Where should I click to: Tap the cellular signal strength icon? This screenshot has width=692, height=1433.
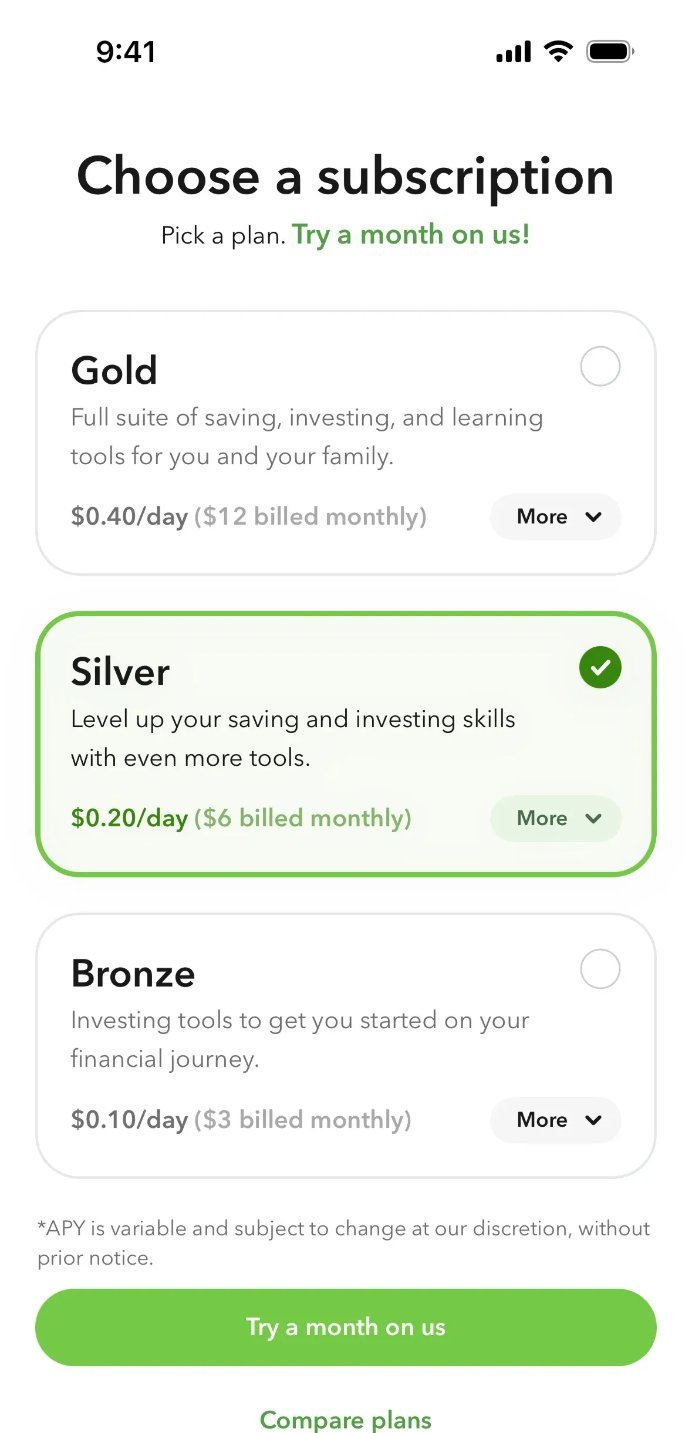click(x=512, y=50)
